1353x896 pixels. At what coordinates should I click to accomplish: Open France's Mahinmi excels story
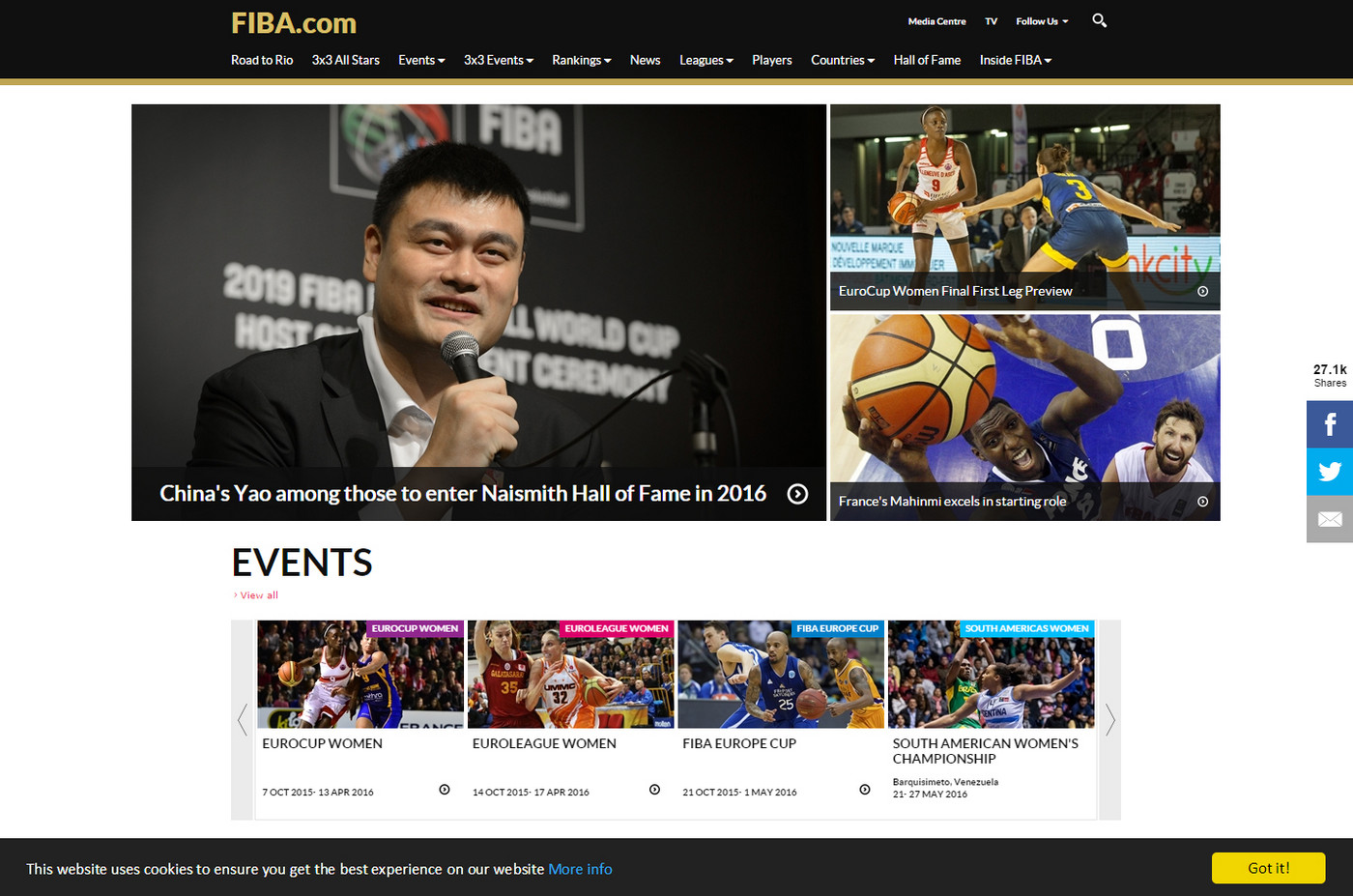point(953,502)
